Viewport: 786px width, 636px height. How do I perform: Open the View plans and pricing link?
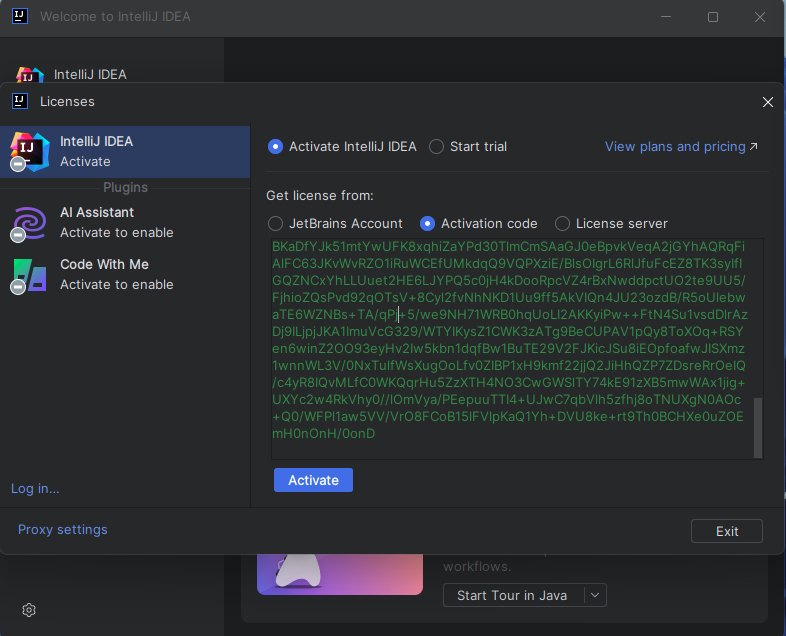click(x=680, y=147)
